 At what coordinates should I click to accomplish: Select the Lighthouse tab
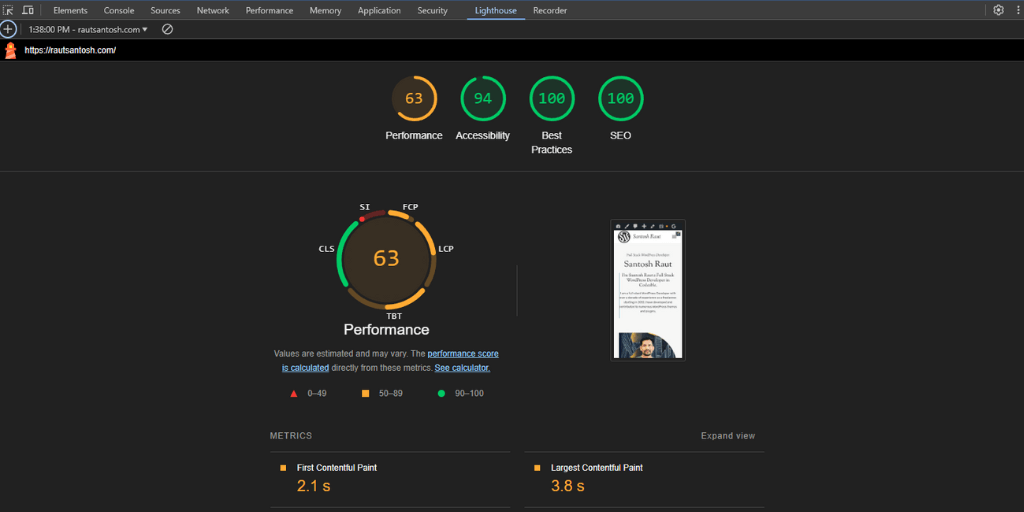coord(496,10)
